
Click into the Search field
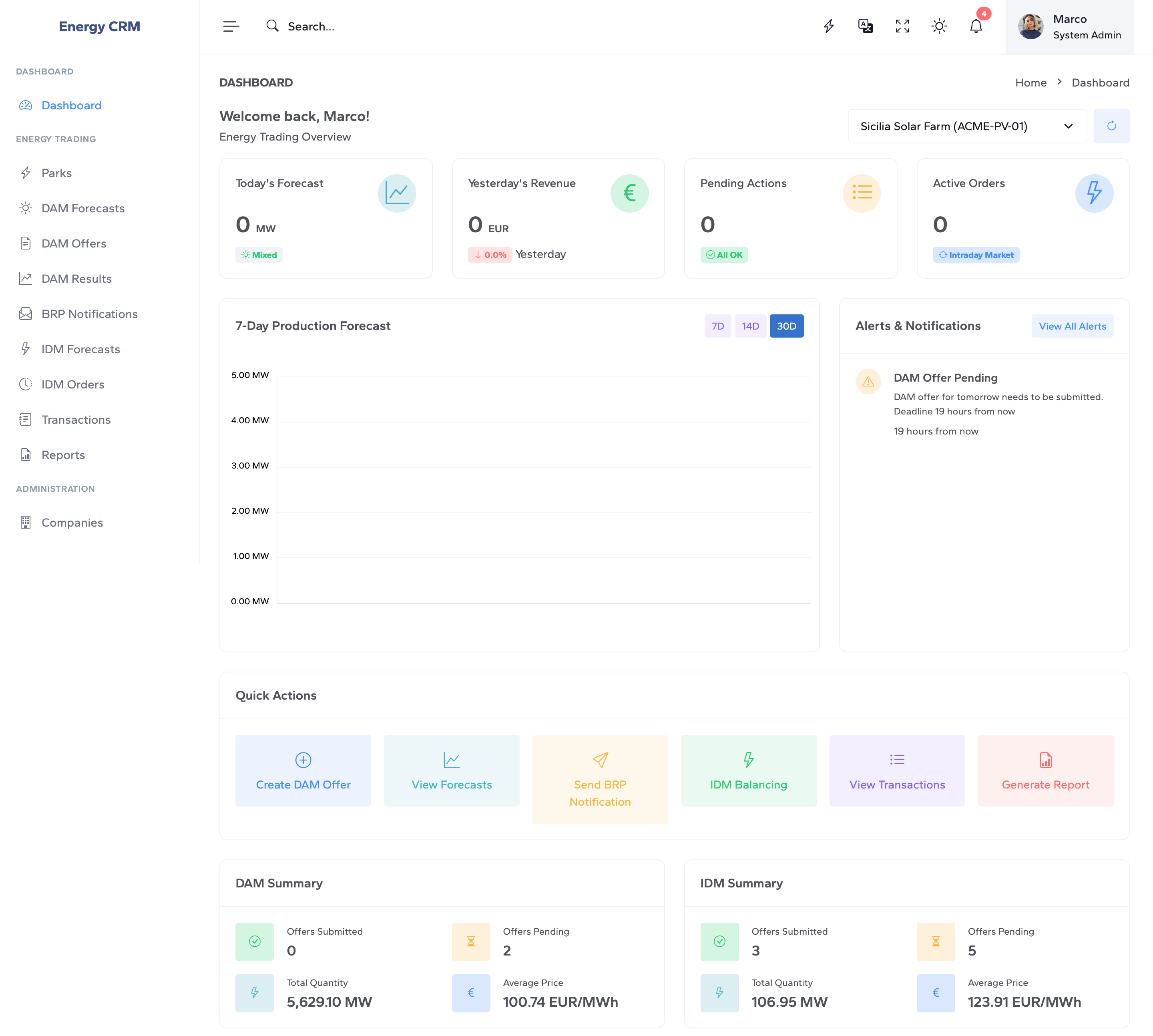[x=311, y=26]
